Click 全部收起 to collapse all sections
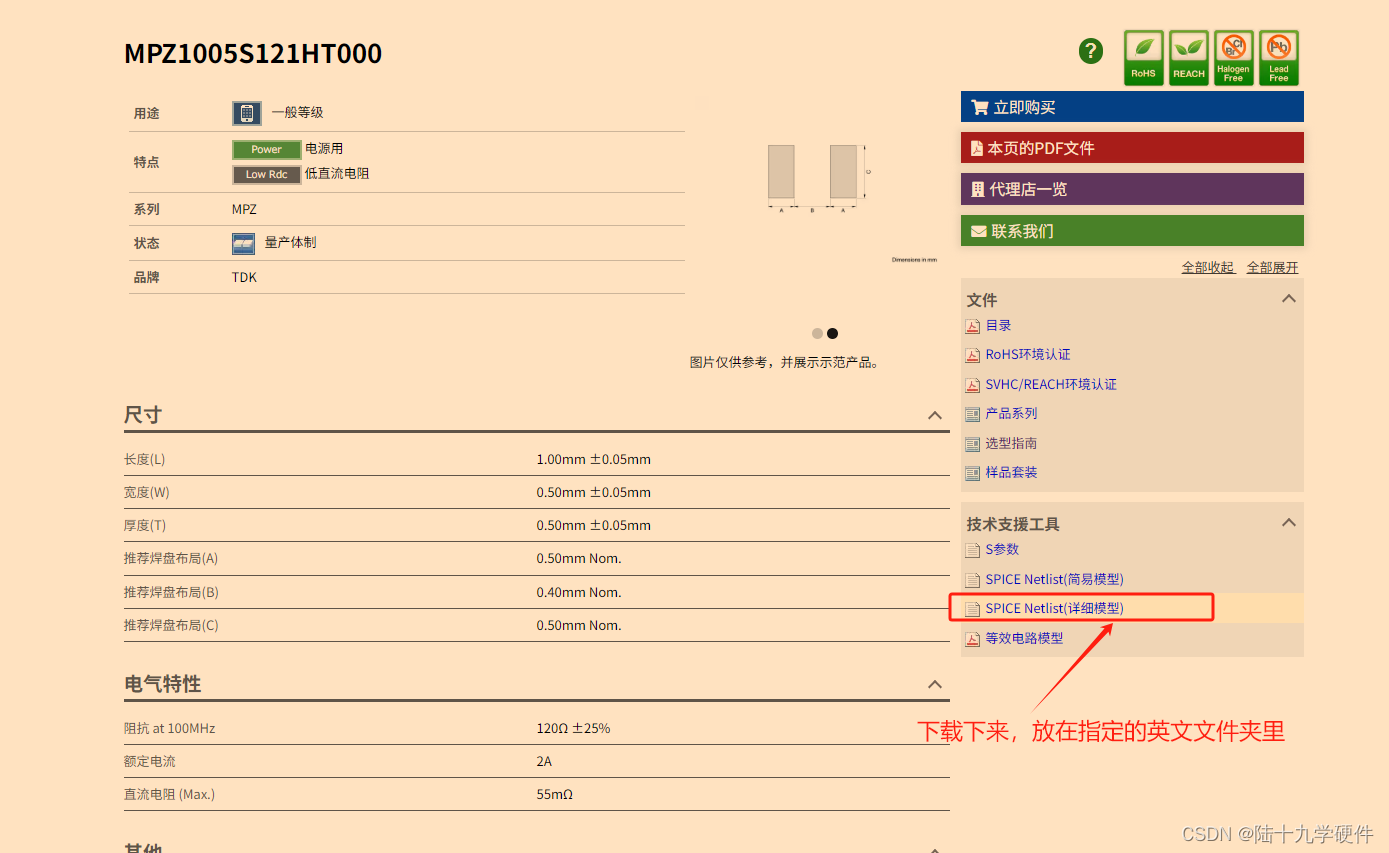The width and height of the screenshot is (1389, 853). (x=1207, y=267)
